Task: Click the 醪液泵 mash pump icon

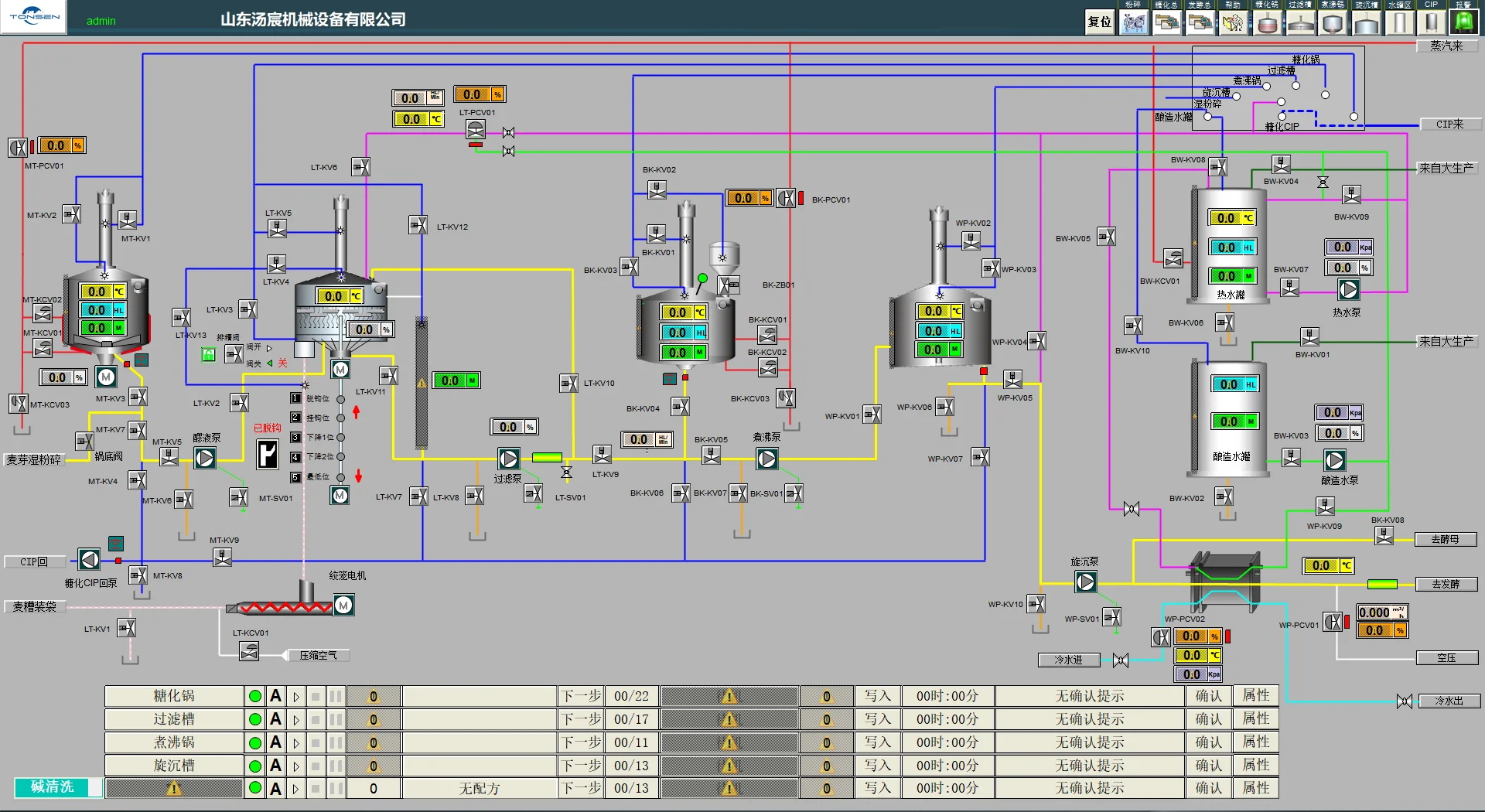Action: click(x=205, y=459)
